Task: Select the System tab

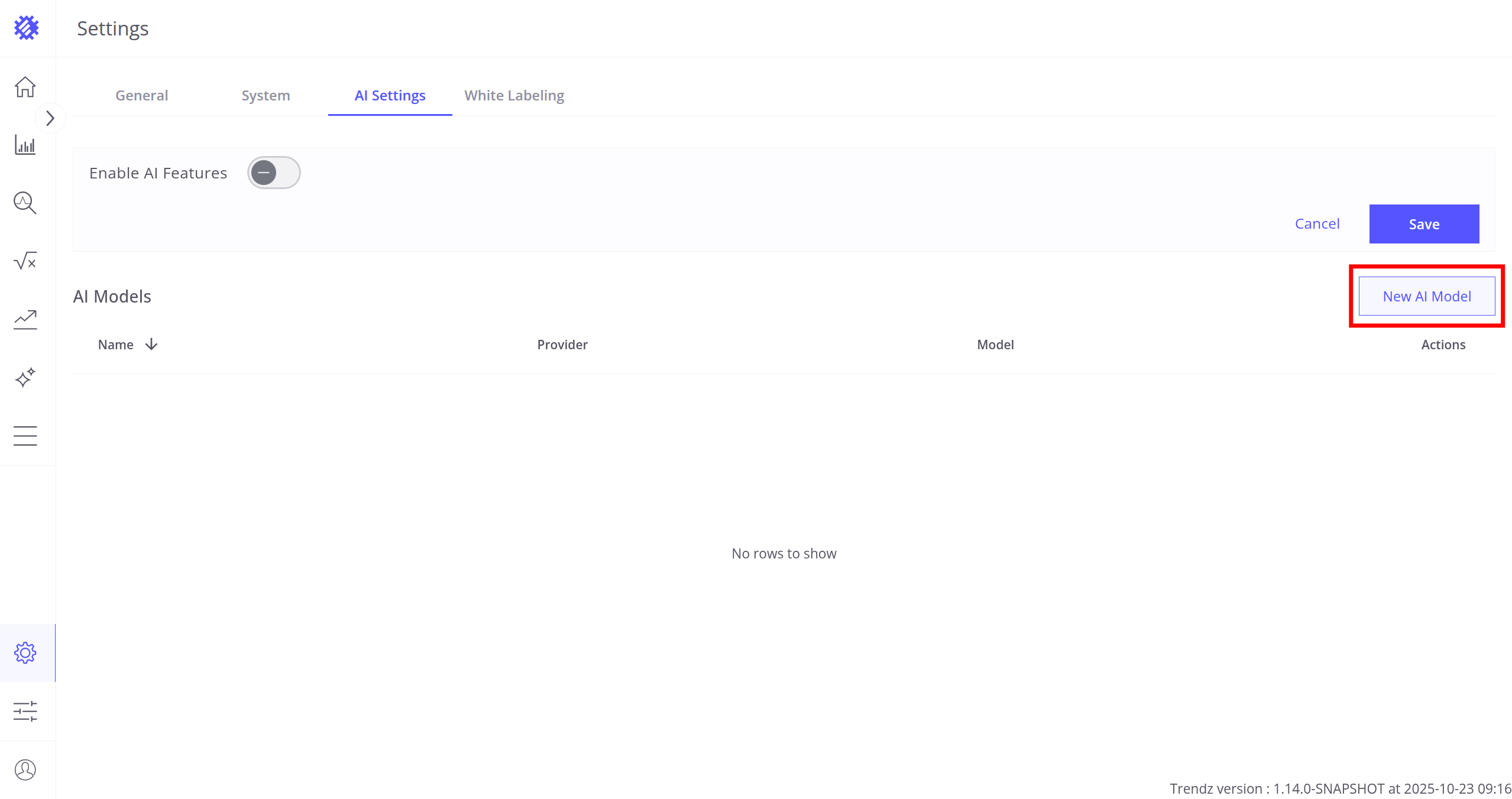Action: tap(266, 96)
